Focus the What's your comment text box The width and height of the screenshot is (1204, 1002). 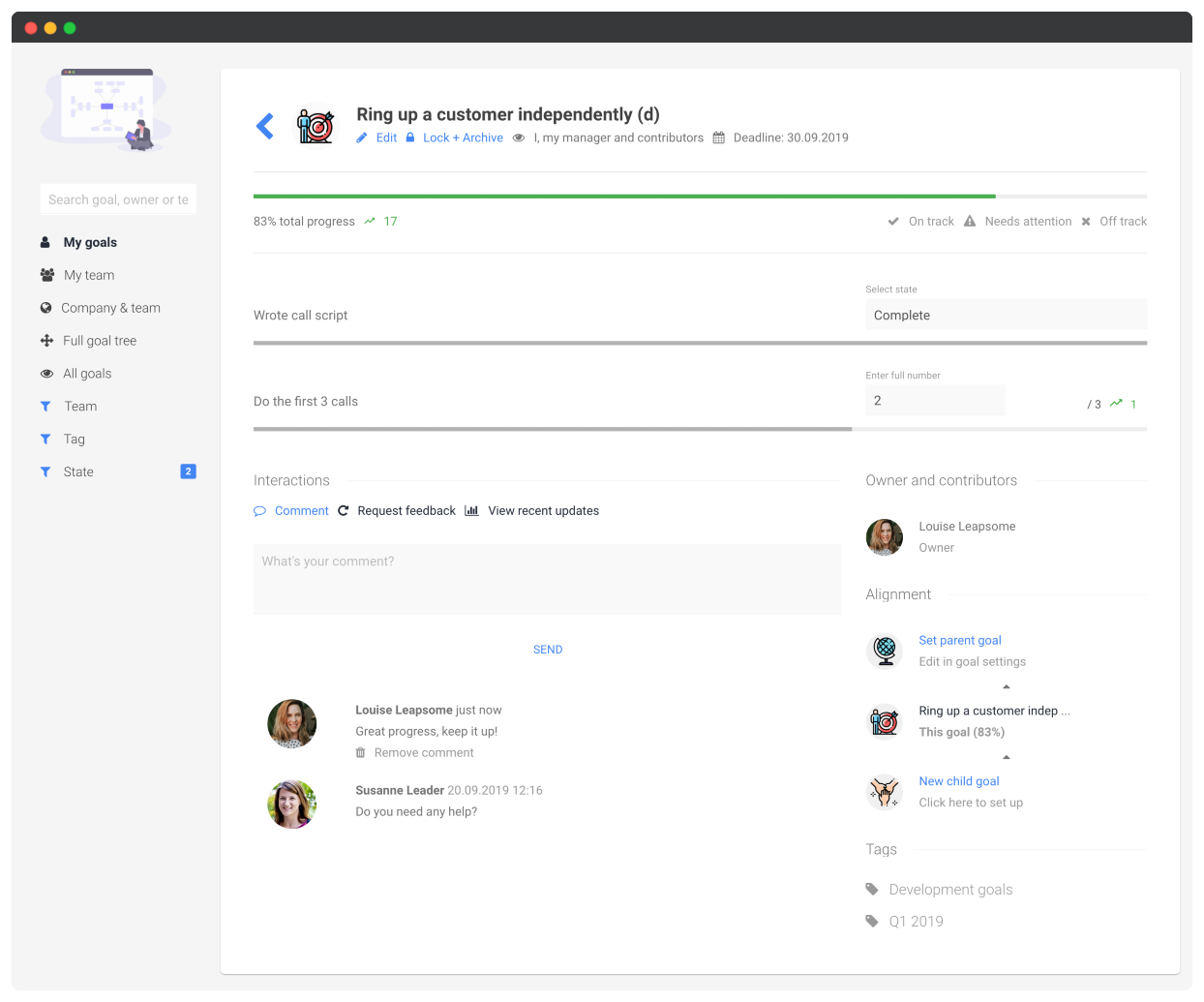coord(548,579)
